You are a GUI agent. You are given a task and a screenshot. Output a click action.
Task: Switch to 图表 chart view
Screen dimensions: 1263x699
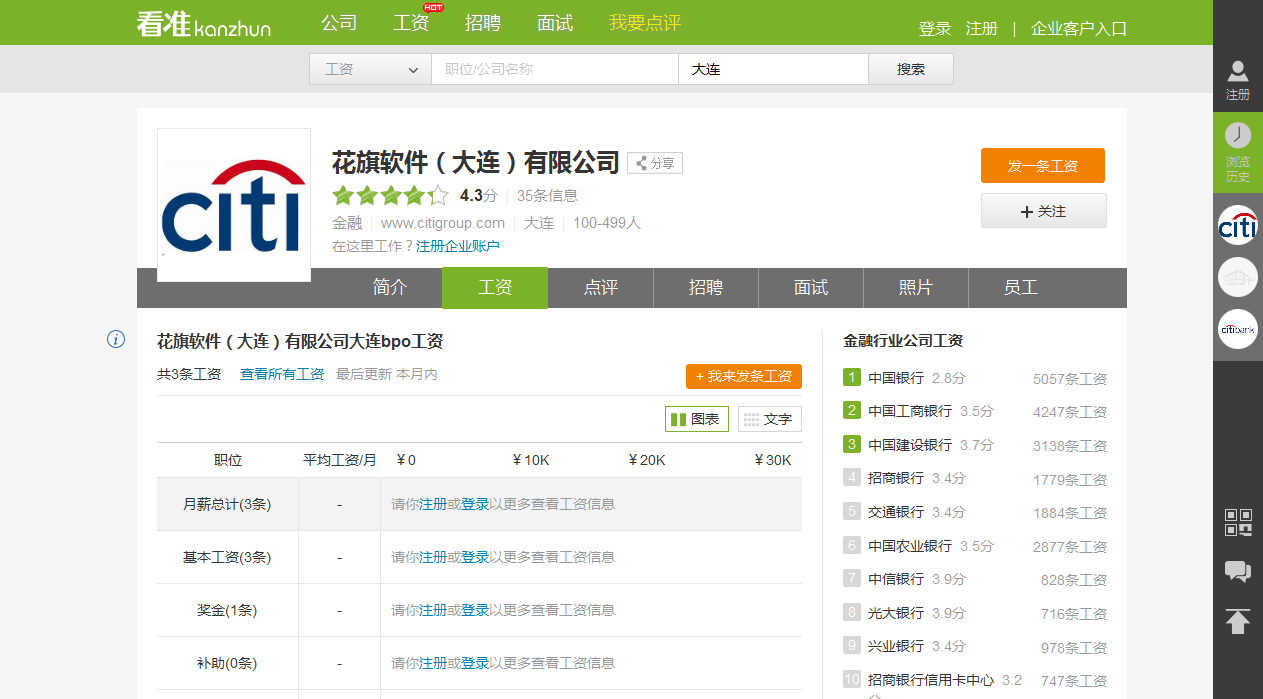[x=697, y=419]
